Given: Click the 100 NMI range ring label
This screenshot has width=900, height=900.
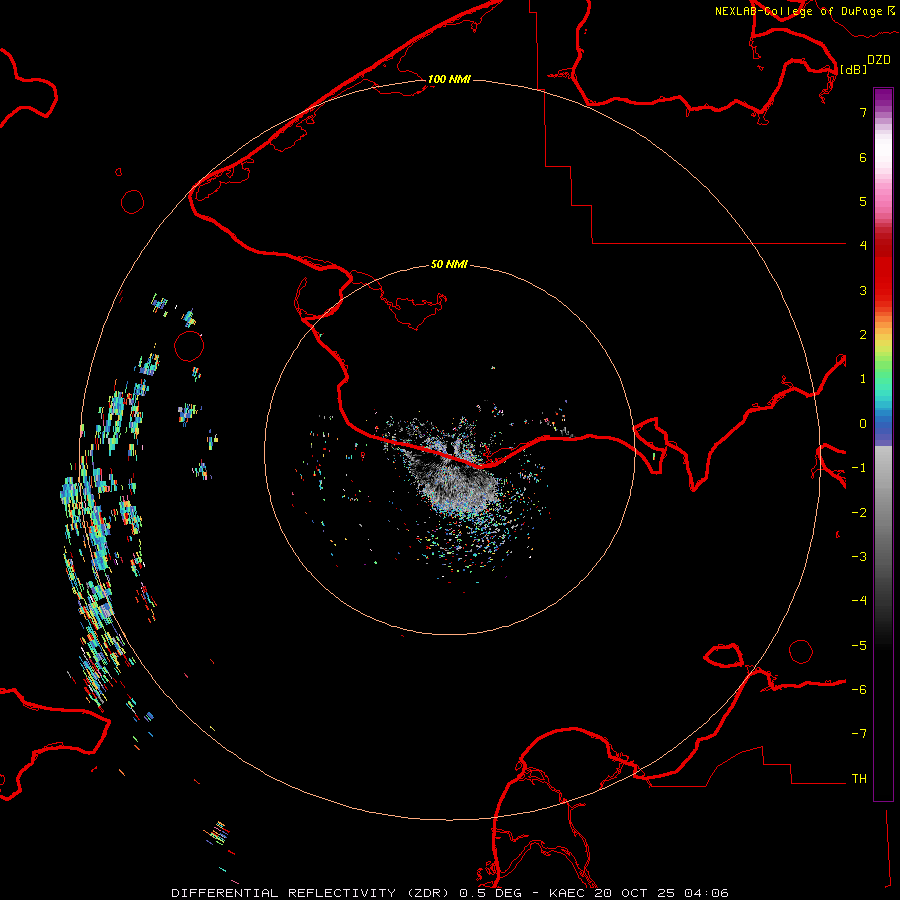Looking at the screenshot, I should [449, 79].
